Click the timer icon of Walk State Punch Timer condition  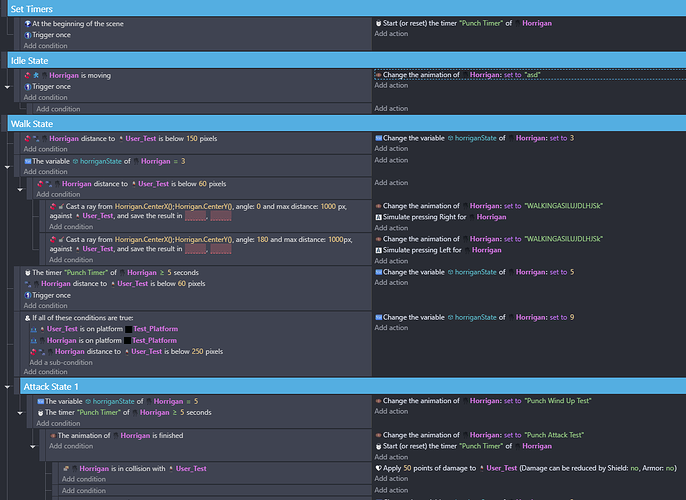pyautogui.click(x=28, y=273)
